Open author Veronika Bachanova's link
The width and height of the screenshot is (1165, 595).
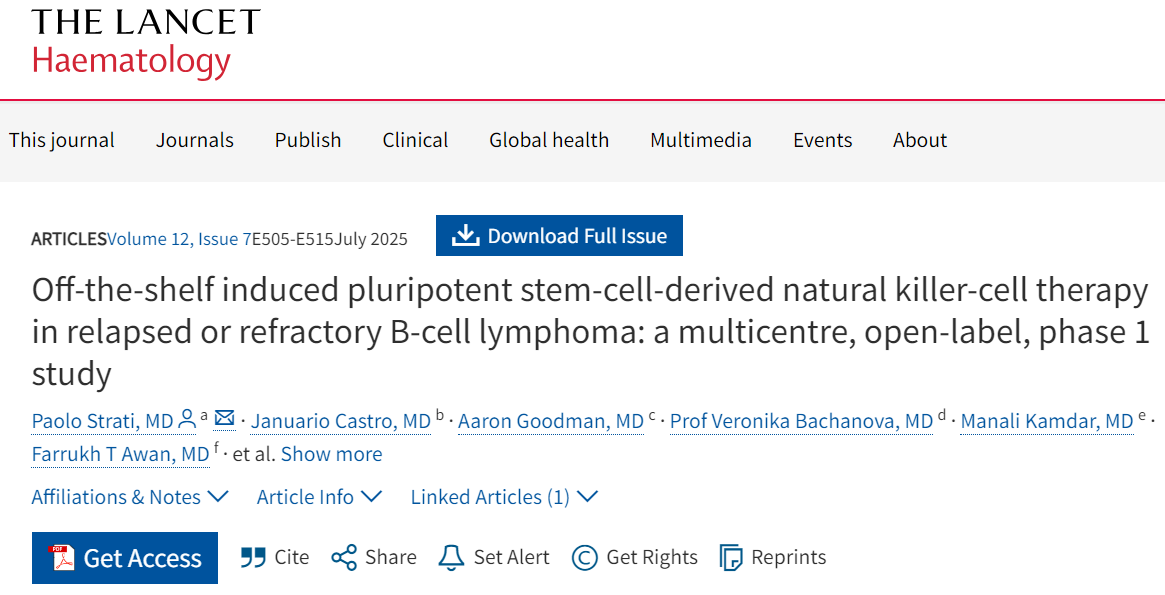802,421
